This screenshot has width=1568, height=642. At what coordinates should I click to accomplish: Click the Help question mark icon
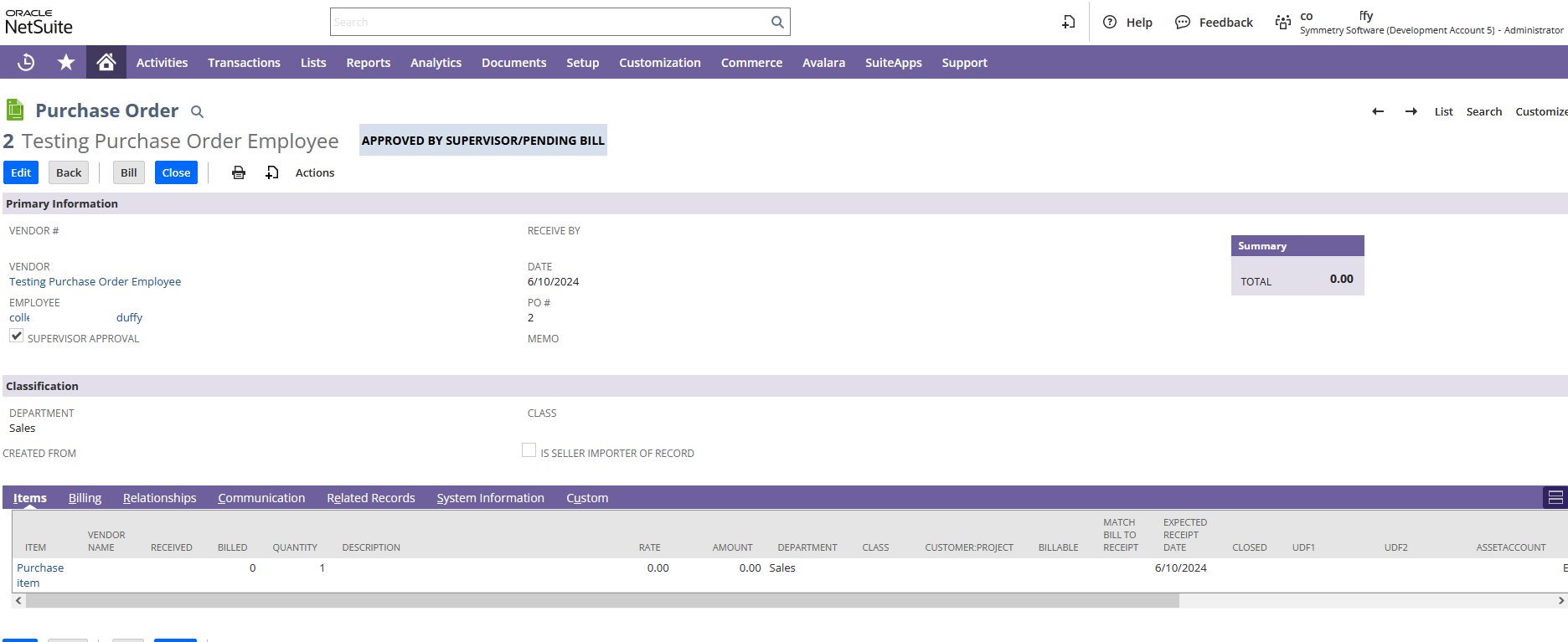pyautogui.click(x=1110, y=22)
